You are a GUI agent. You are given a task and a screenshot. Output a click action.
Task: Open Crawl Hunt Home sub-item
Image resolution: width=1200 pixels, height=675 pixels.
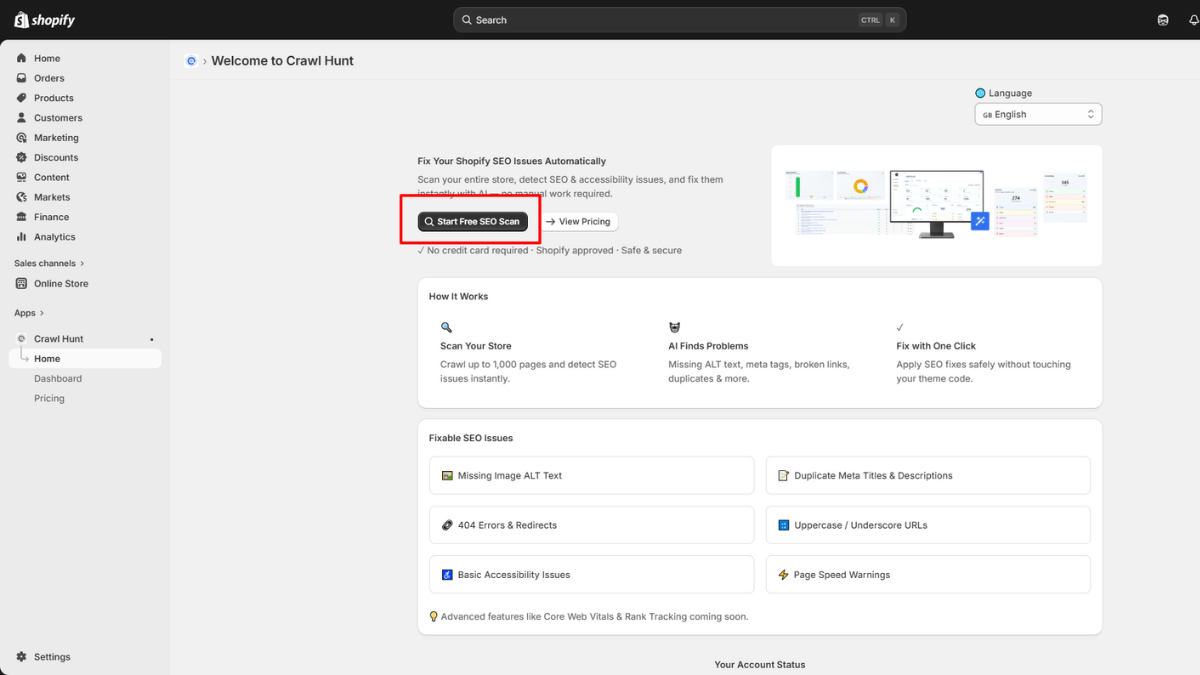pos(84,359)
